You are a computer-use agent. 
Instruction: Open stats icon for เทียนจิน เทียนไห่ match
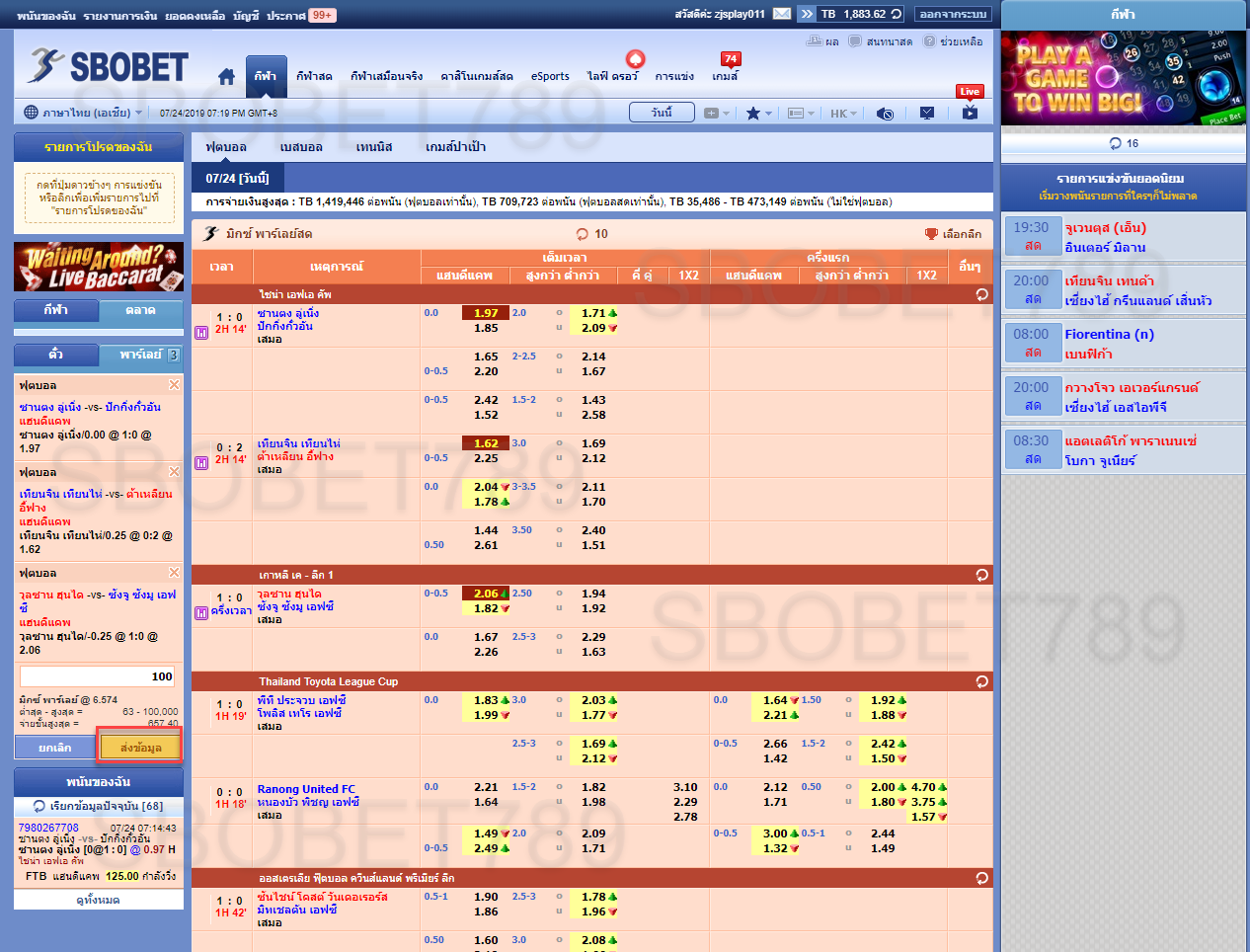coord(201,463)
